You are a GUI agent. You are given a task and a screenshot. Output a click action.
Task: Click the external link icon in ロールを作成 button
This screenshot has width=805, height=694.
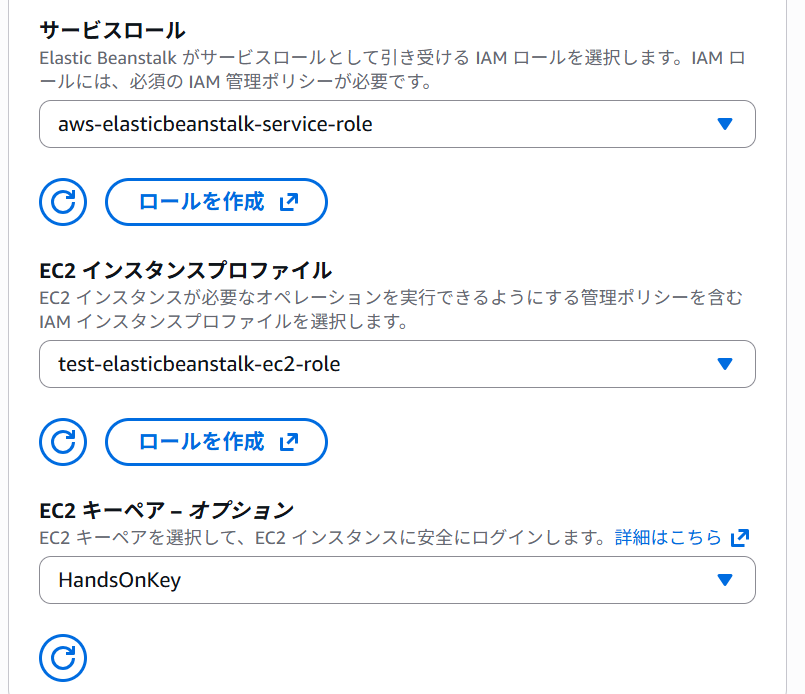point(289,202)
